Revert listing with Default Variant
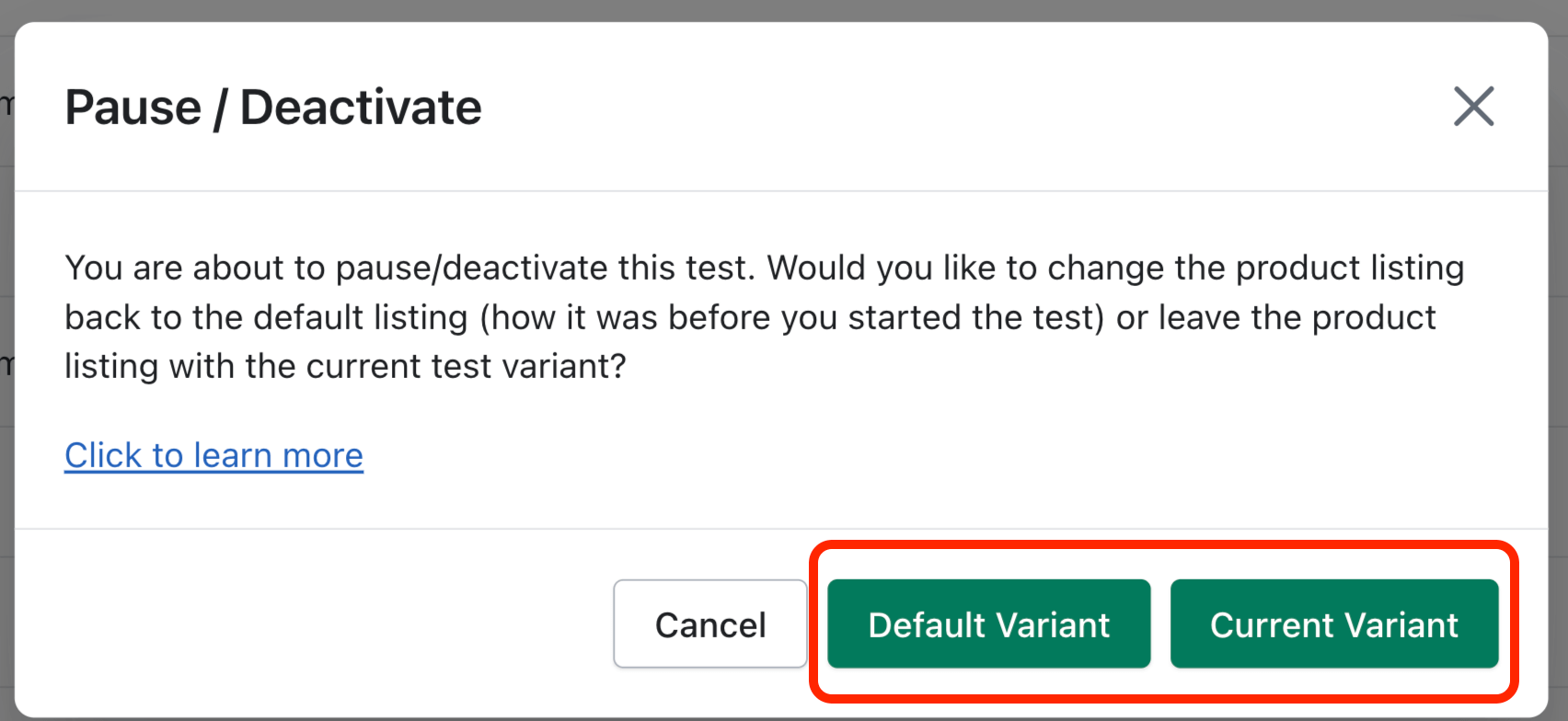 pos(988,624)
